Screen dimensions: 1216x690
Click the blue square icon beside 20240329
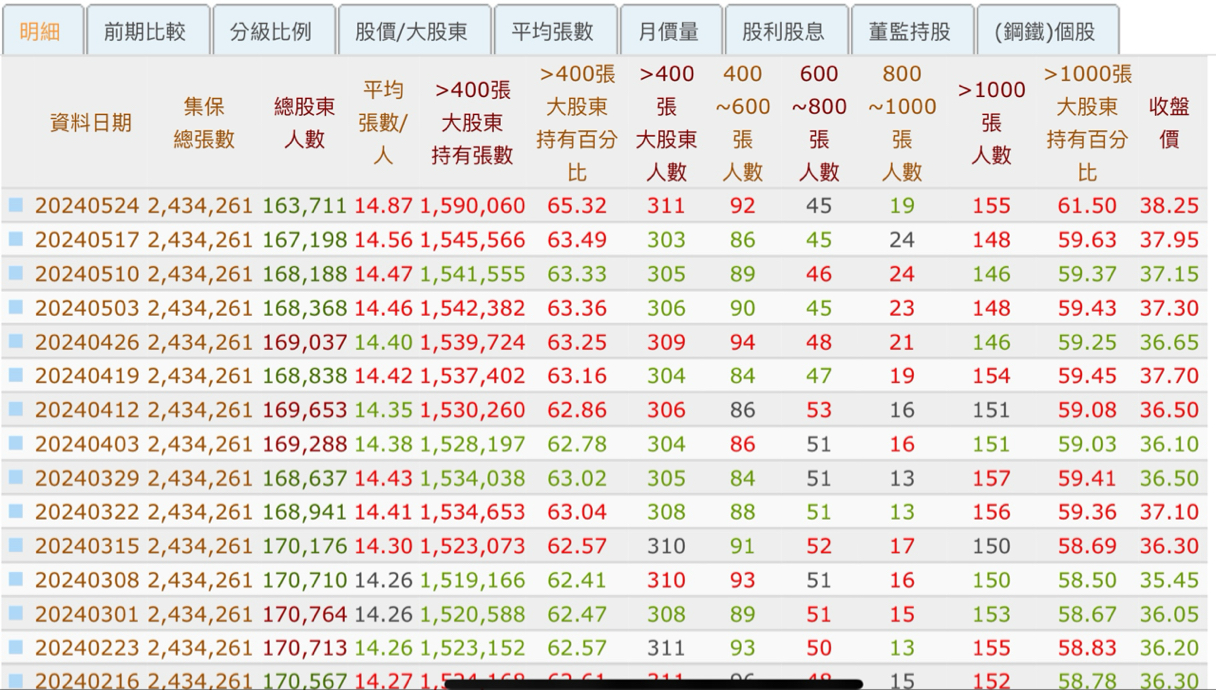coord(16,477)
